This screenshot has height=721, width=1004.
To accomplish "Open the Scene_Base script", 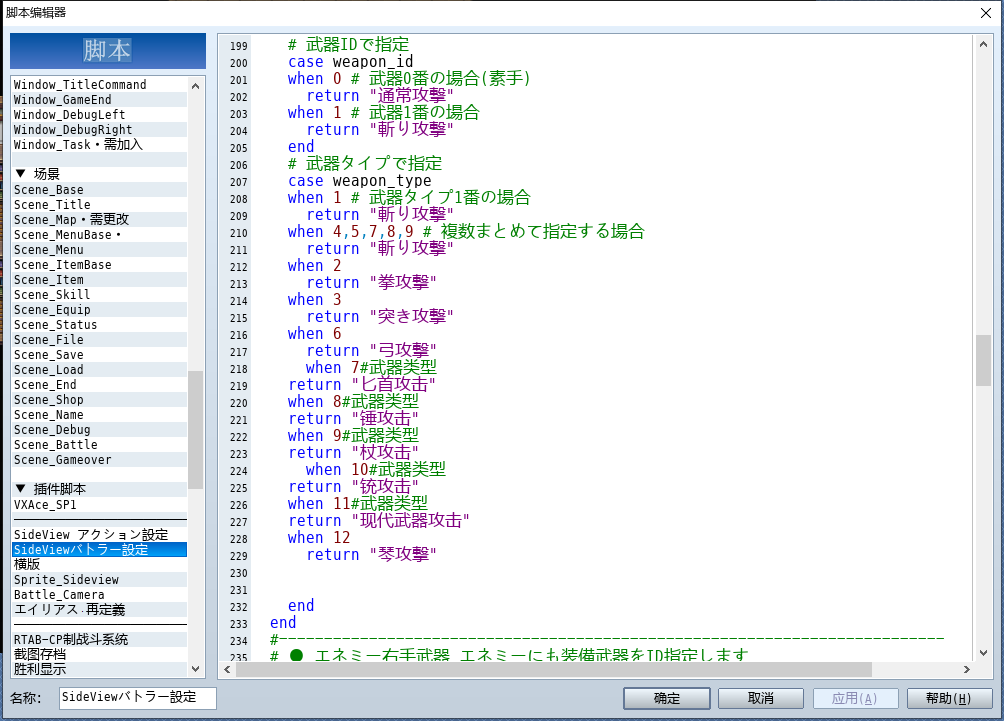I will tap(99, 190).
